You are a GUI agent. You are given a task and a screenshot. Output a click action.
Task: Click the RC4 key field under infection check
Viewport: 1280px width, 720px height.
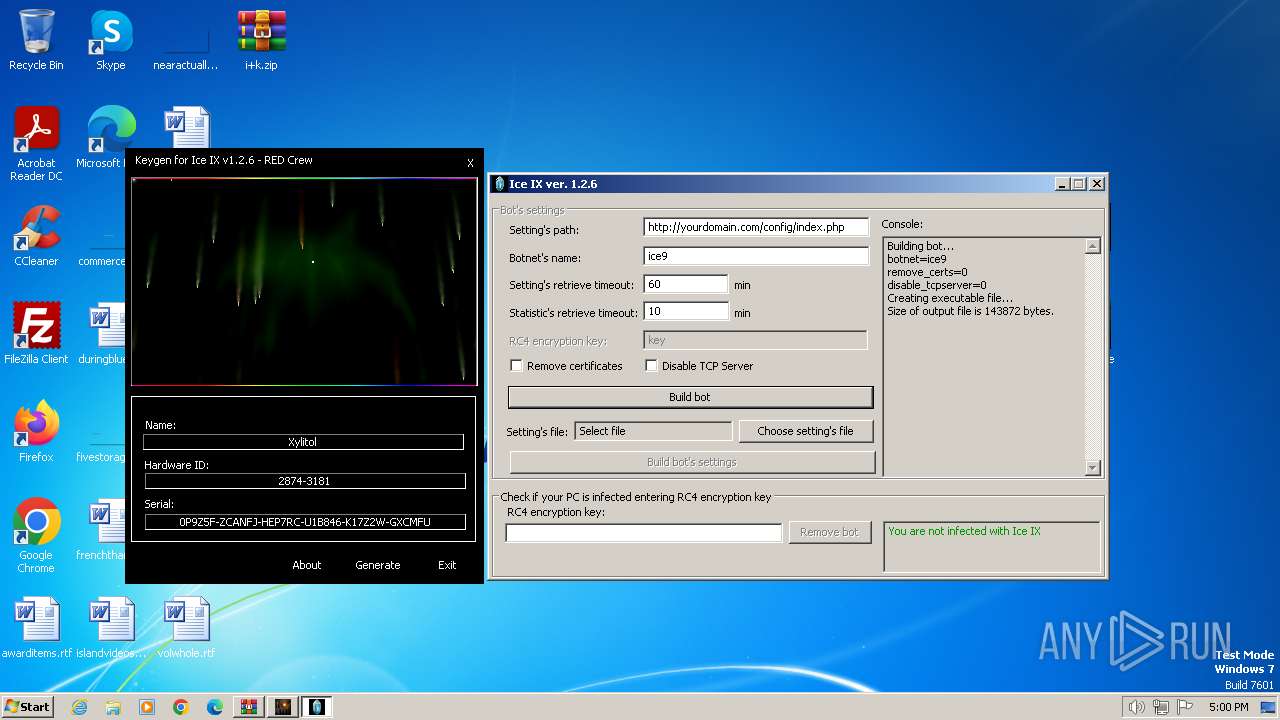pos(644,533)
